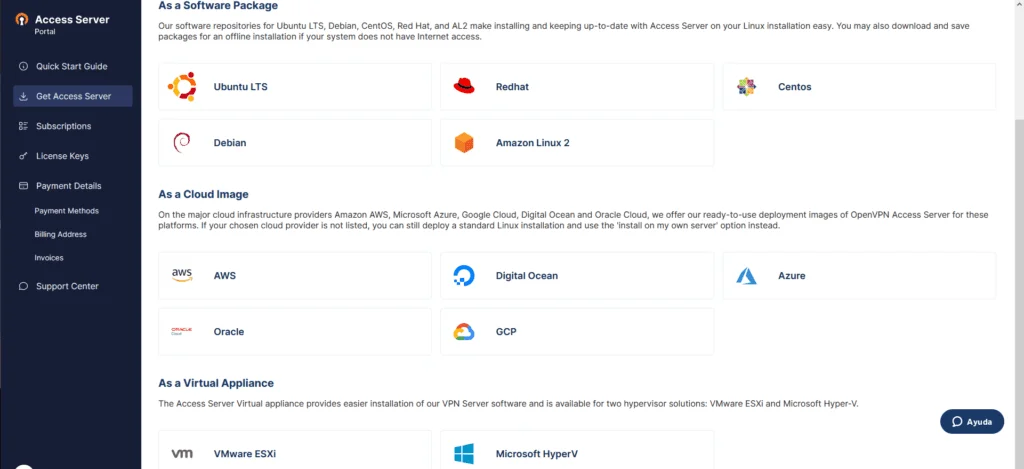Select the Digital Ocean logo icon
Screen dimensions: 1024x469
click(x=464, y=276)
